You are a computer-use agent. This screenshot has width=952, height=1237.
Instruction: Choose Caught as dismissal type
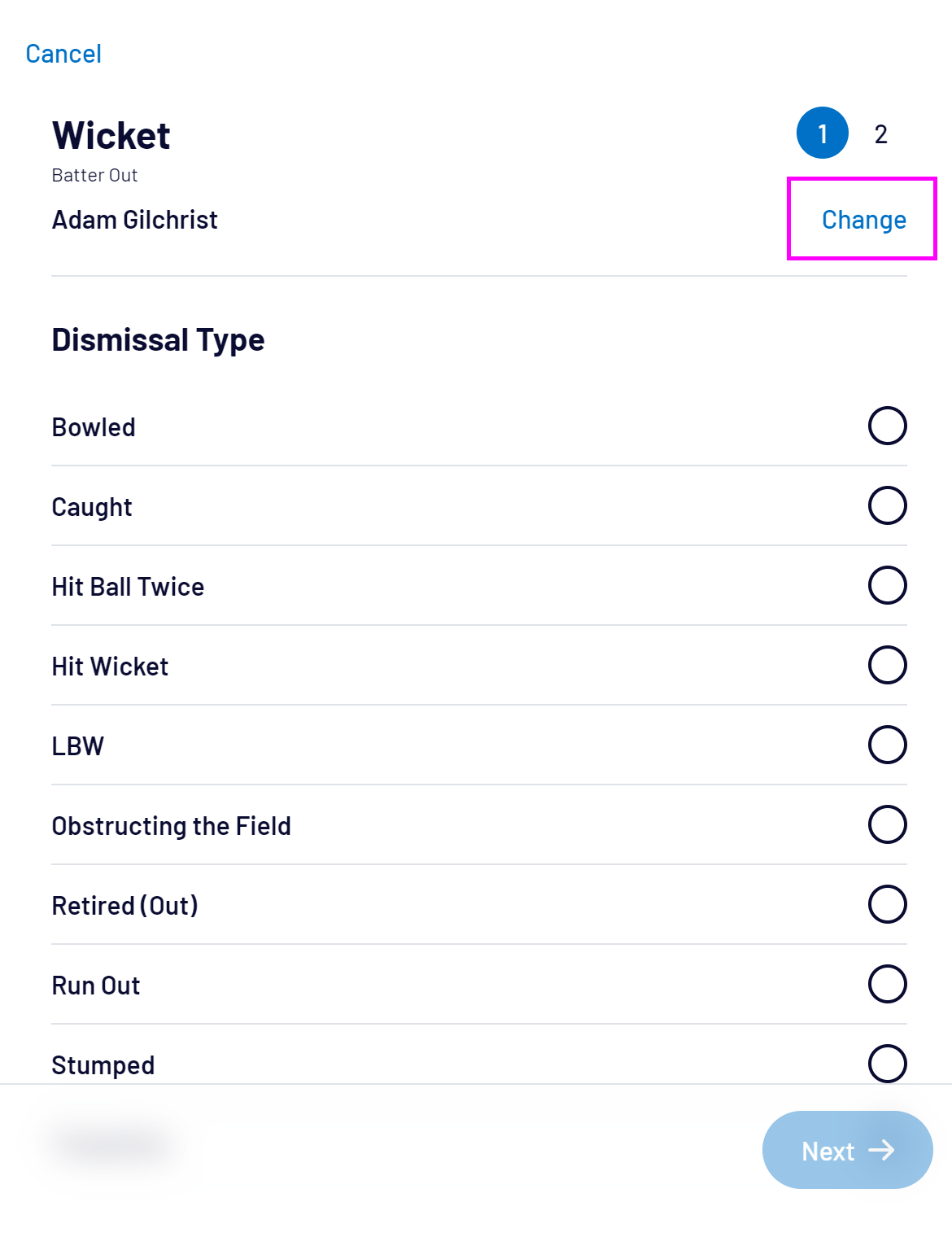point(887,505)
